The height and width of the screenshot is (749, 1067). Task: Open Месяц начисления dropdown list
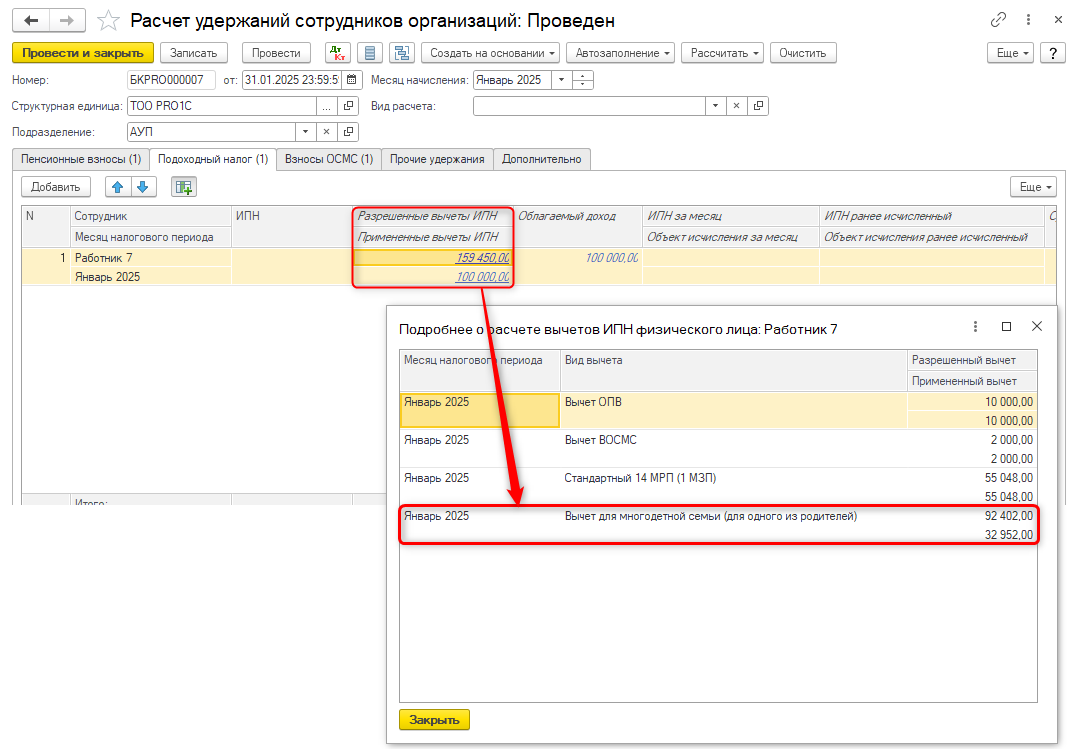560,80
